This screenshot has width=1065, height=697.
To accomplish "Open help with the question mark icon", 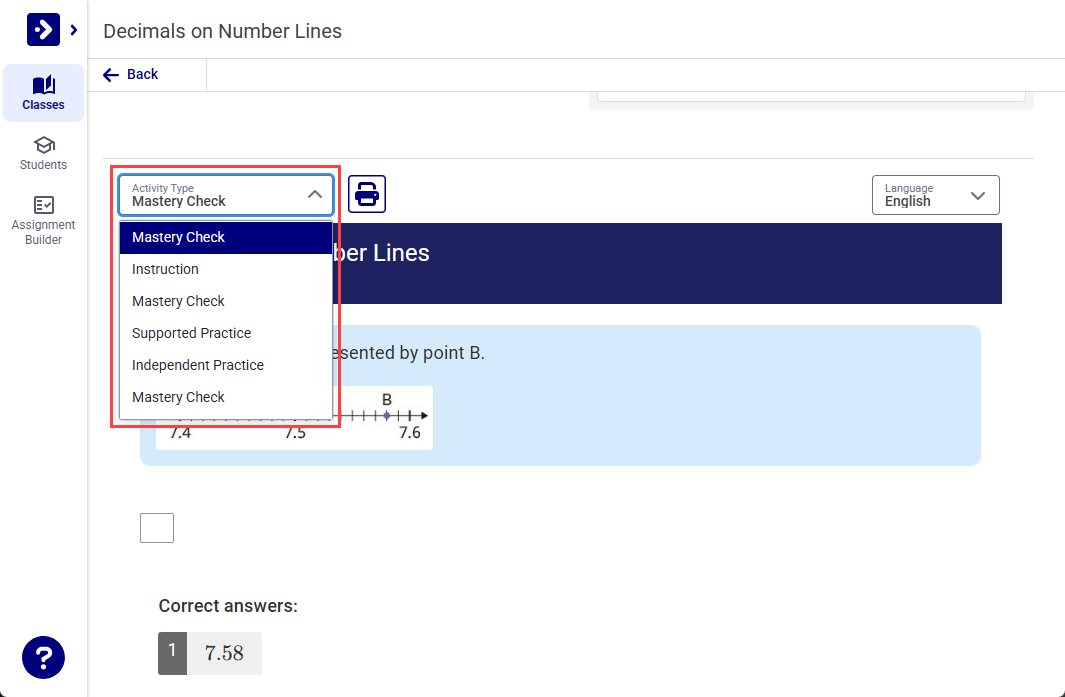I will [43, 657].
